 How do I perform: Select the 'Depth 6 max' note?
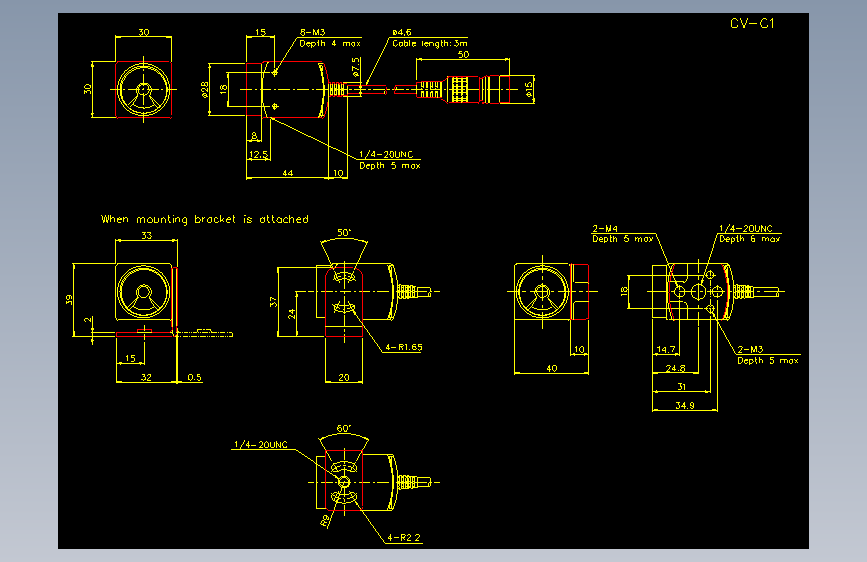750,239
